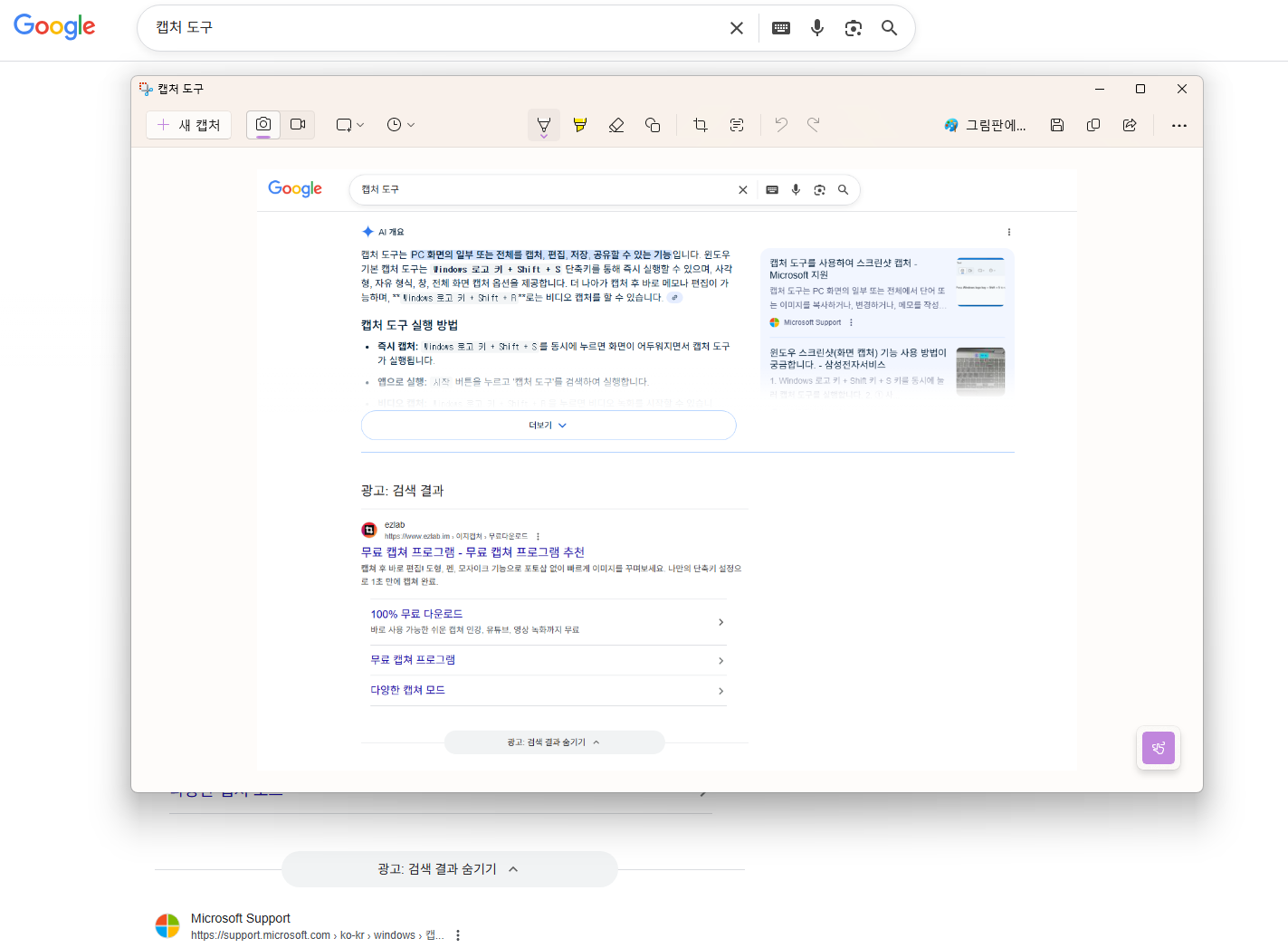
Task: Open the on-screen keyboard input tool
Action: (x=781, y=28)
